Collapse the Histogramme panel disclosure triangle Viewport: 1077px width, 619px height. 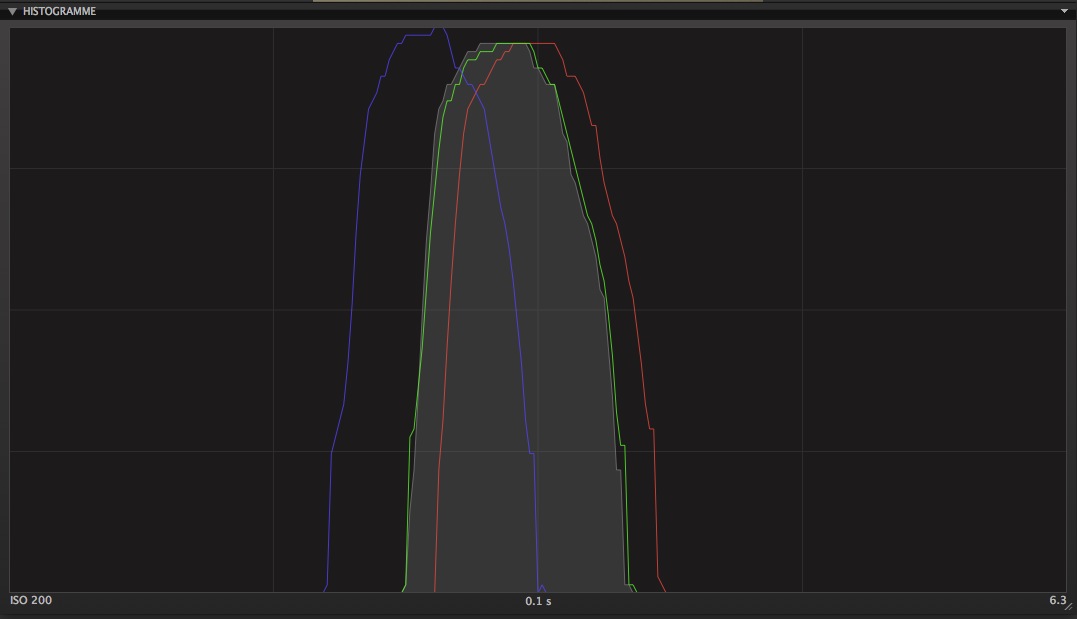(x=12, y=12)
